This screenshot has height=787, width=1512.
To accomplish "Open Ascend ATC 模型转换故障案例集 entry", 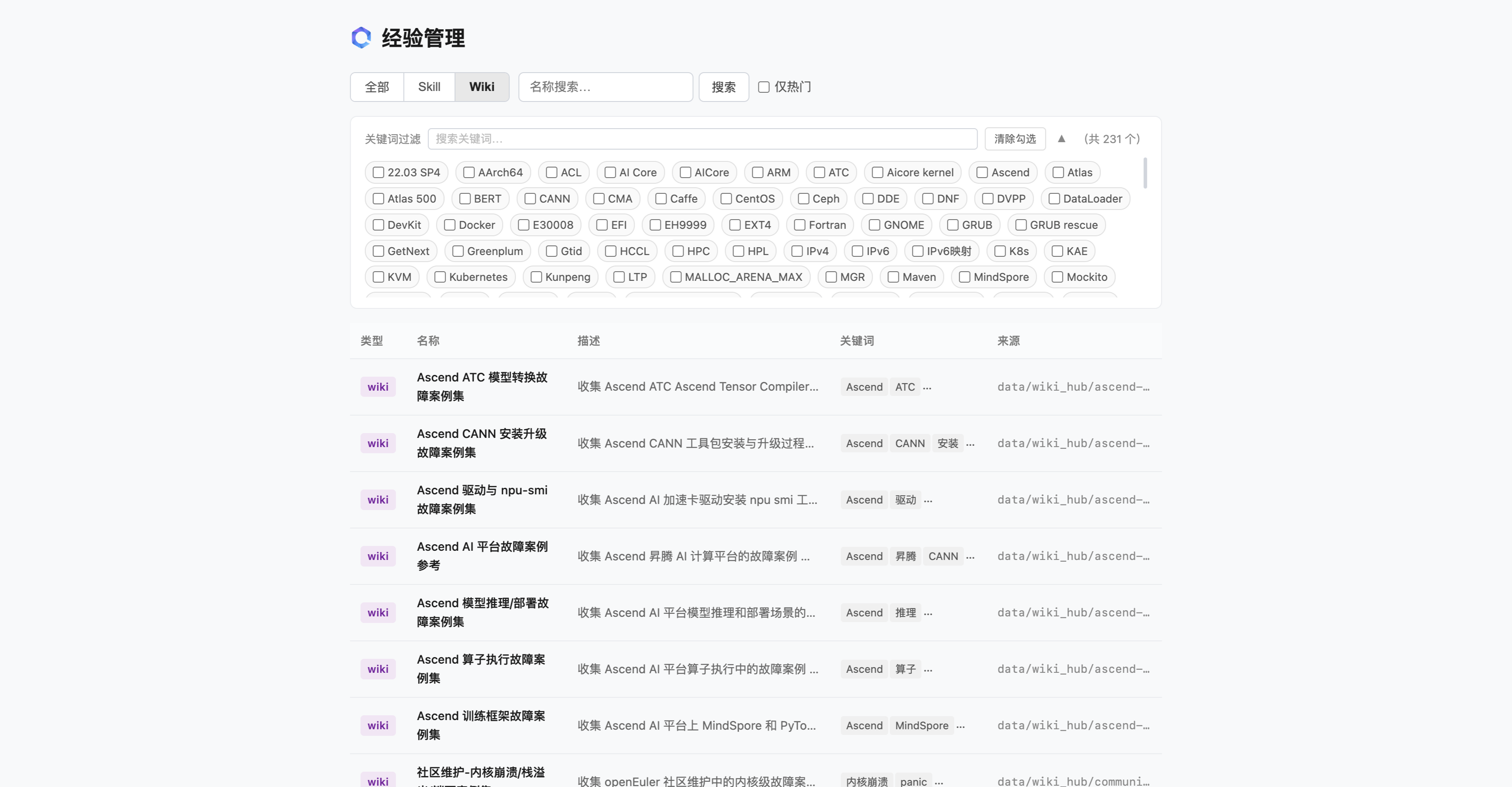I will point(482,387).
